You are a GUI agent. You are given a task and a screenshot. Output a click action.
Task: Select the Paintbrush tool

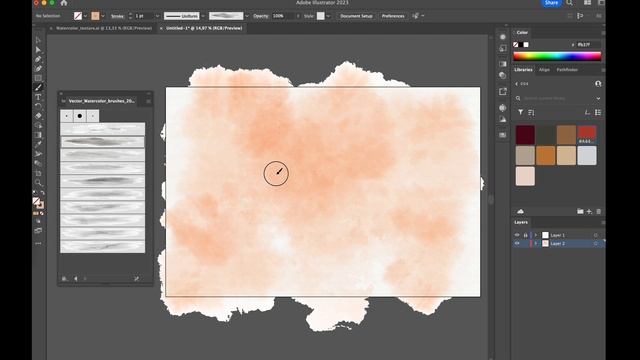point(38,87)
